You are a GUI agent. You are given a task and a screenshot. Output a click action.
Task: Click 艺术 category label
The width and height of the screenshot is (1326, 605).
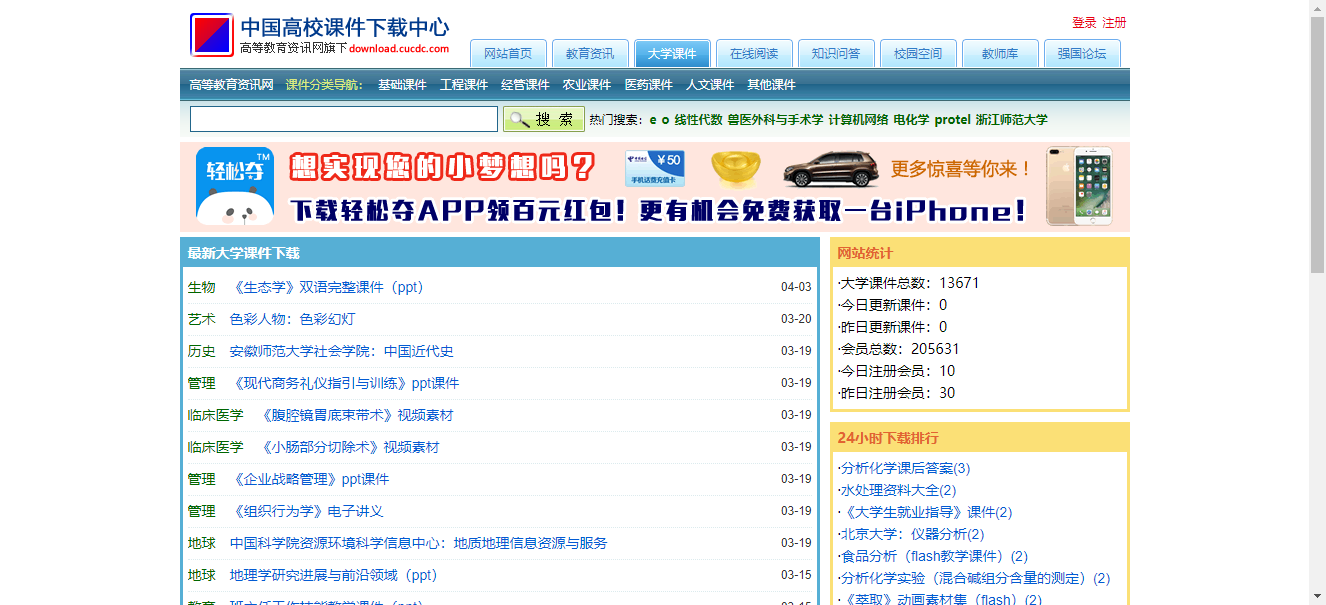(x=201, y=319)
